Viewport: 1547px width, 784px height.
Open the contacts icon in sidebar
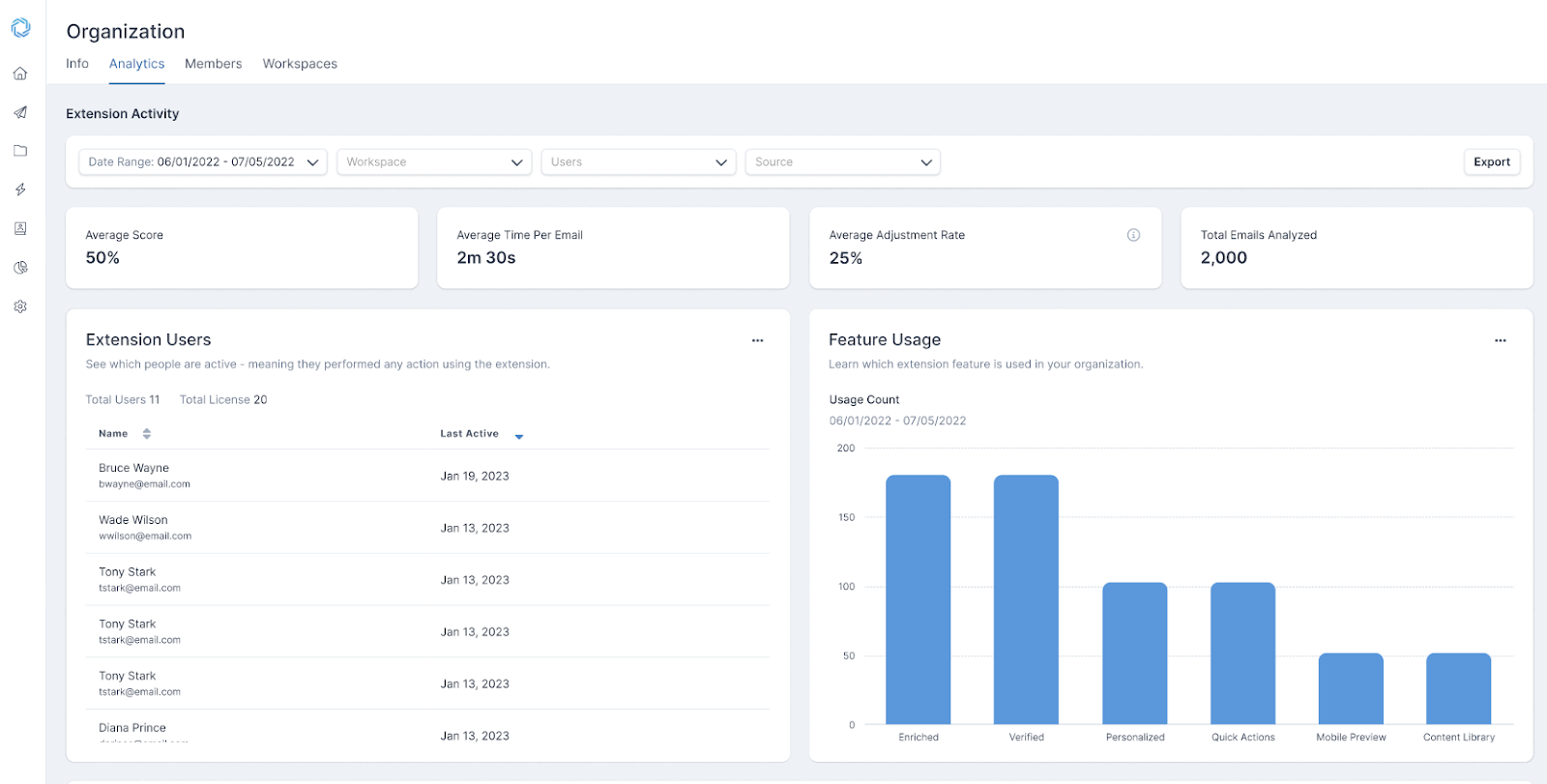pos(20,229)
